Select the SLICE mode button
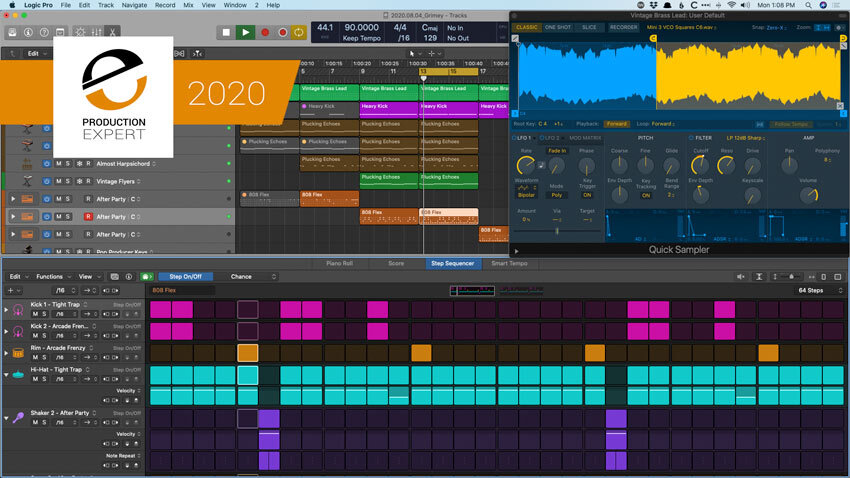 point(589,27)
